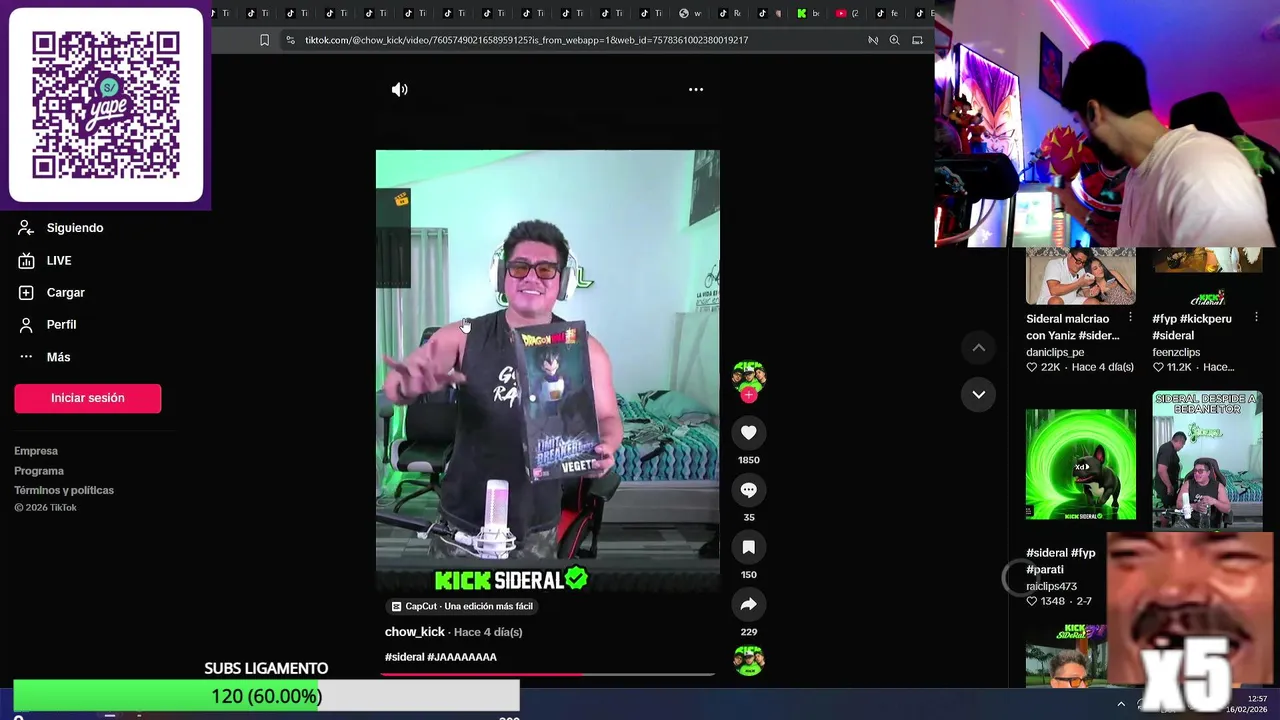Open Términos y políticas link
1280x720 pixels.
point(64,490)
